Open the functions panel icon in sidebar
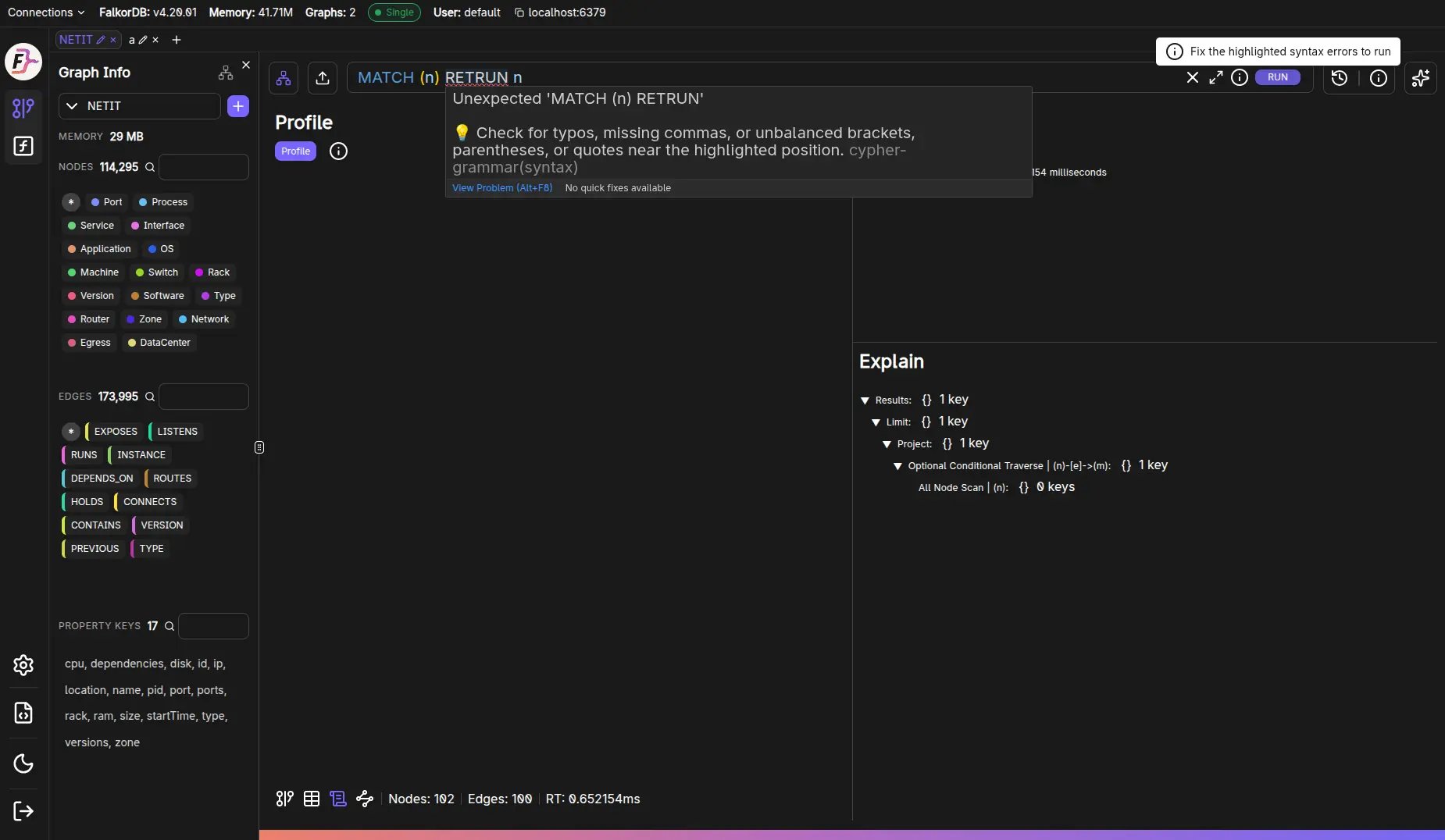1445x840 pixels. point(23,146)
